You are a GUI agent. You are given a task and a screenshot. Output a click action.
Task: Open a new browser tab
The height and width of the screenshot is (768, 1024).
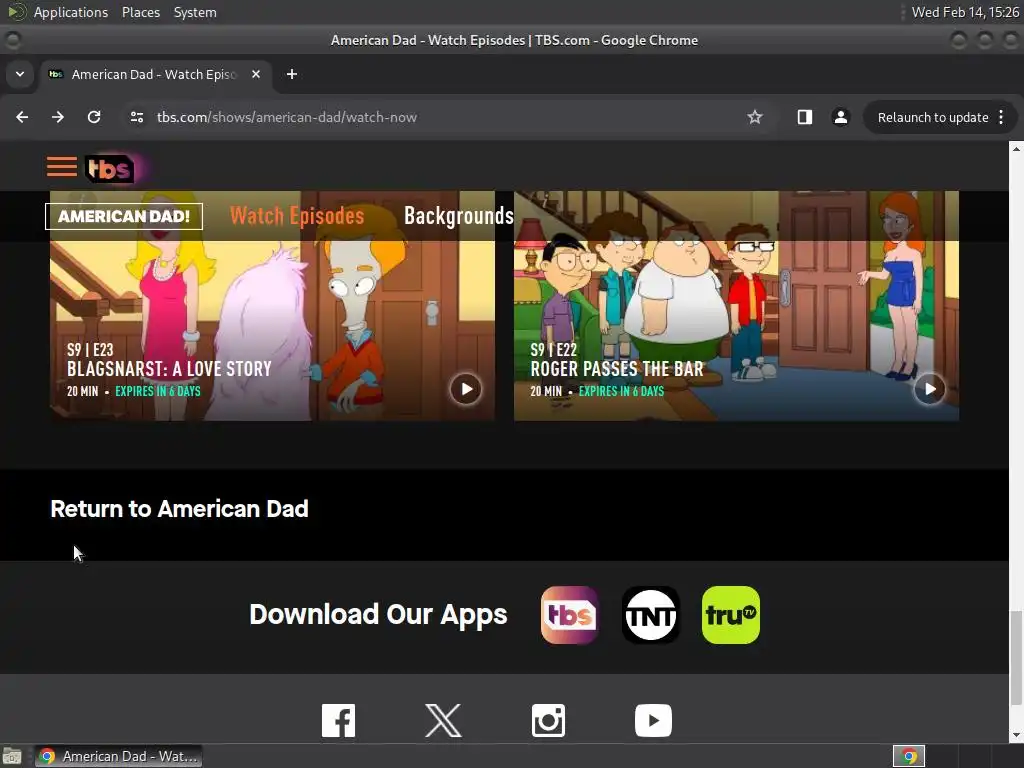click(x=292, y=74)
